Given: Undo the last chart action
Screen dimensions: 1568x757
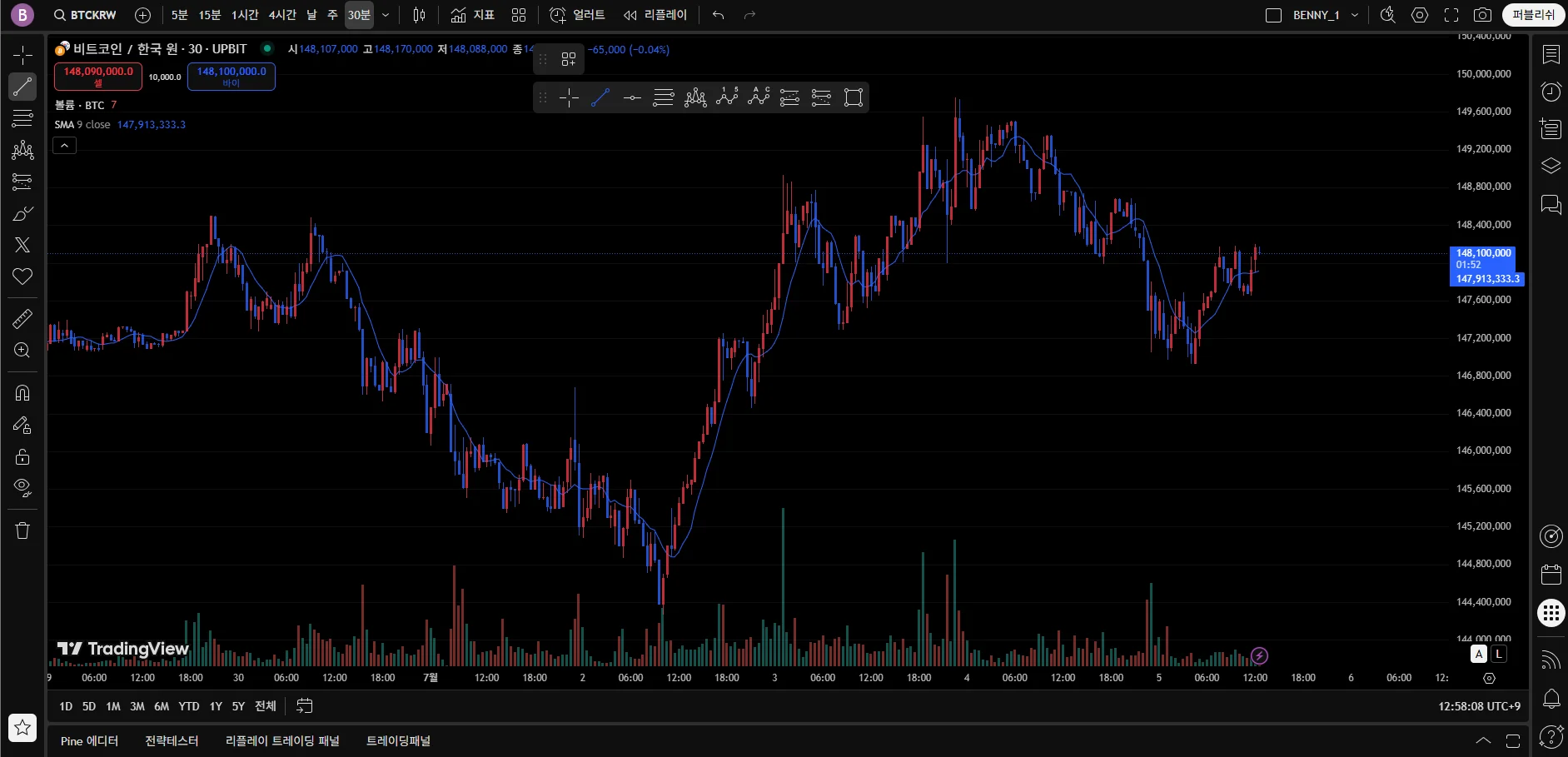Looking at the screenshot, I should tap(718, 15).
